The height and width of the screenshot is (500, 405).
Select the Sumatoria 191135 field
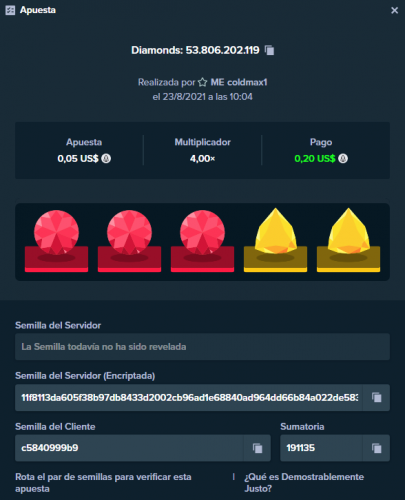pyautogui.click(x=321, y=448)
